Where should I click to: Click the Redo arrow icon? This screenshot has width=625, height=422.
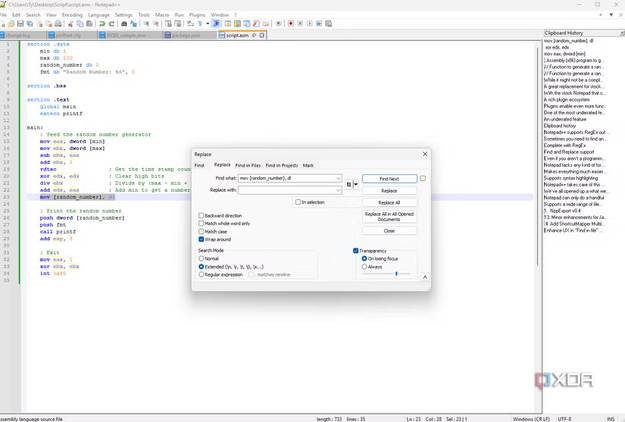(112, 24)
